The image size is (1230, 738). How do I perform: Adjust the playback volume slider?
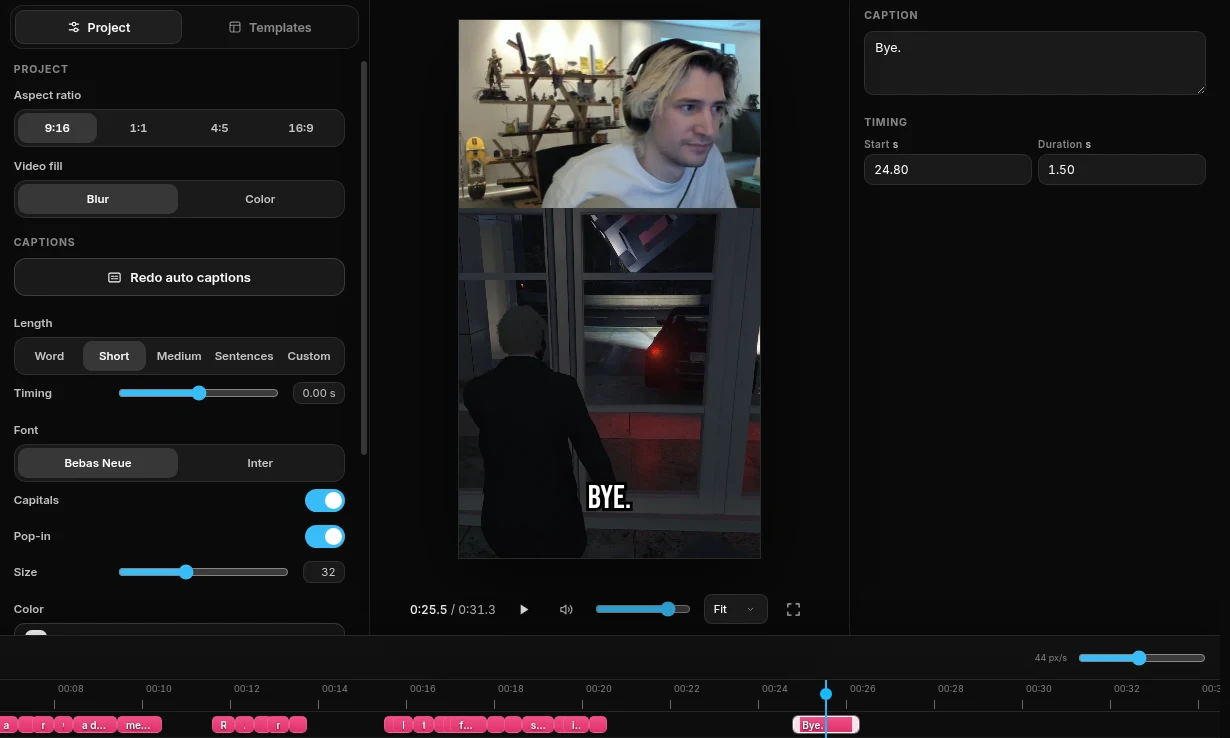642,609
